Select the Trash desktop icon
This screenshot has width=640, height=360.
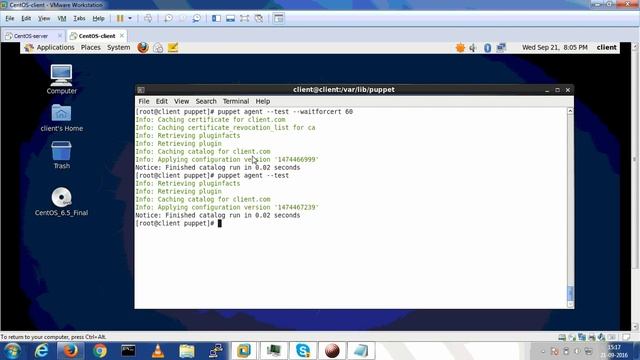[x=61, y=155]
